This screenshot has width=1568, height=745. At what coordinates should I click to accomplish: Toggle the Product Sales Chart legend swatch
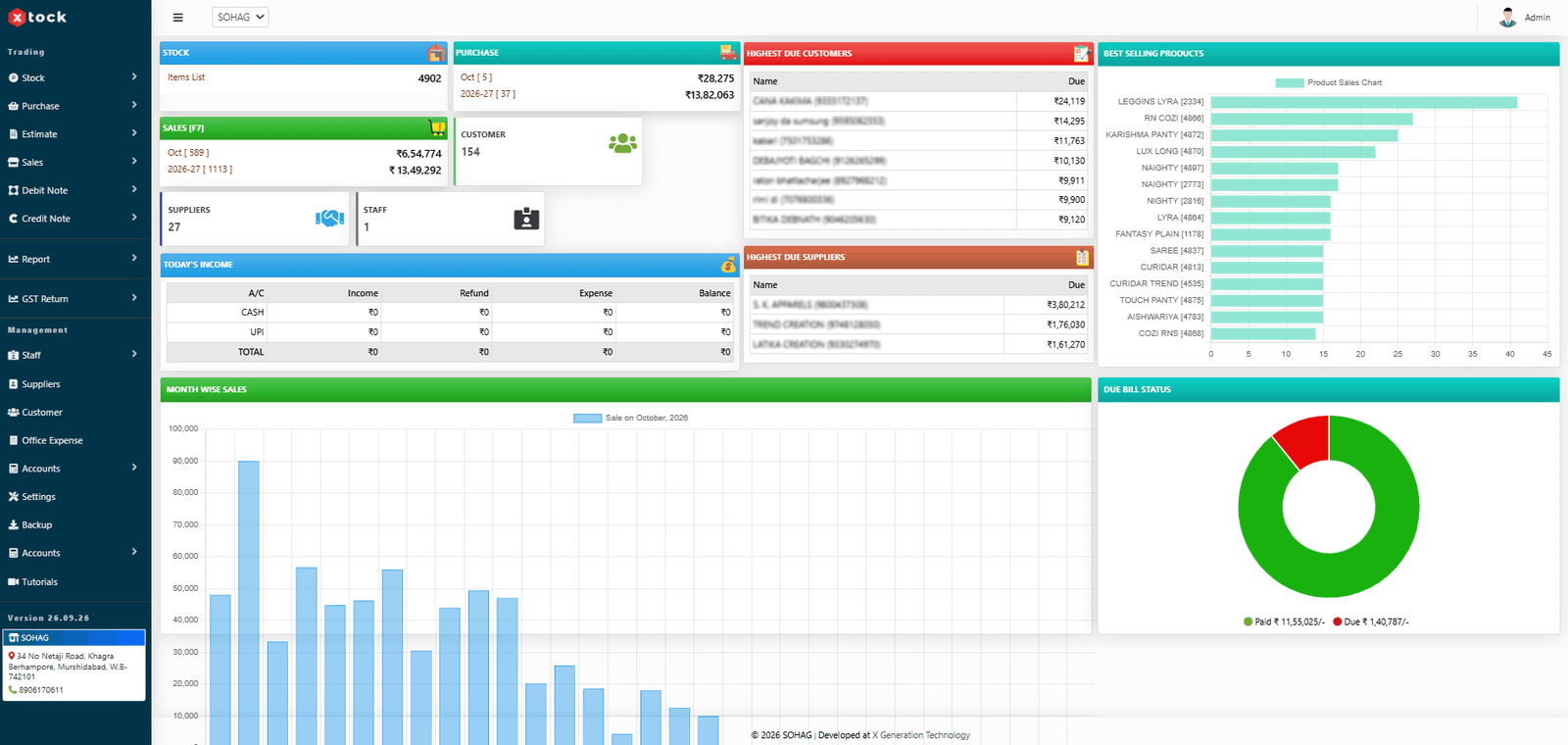click(x=1290, y=83)
